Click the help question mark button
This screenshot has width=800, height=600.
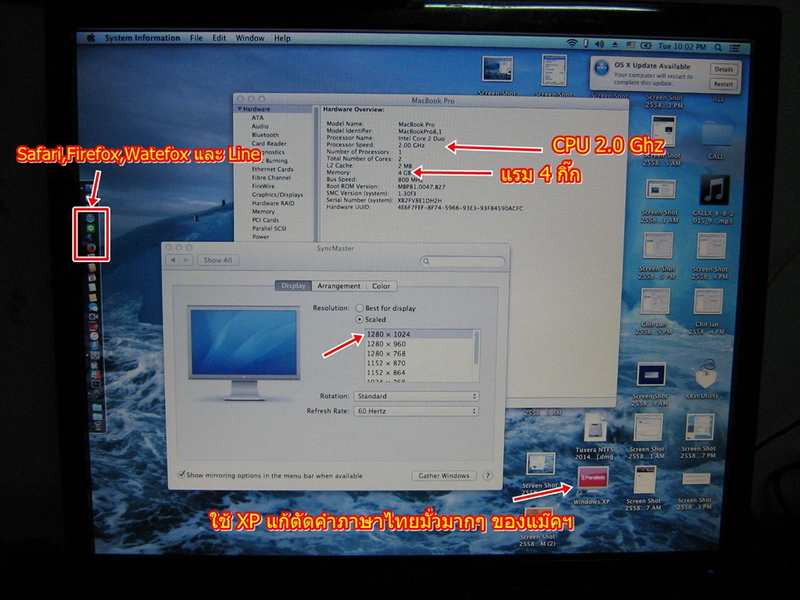pyautogui.click(x=487, y=476)
